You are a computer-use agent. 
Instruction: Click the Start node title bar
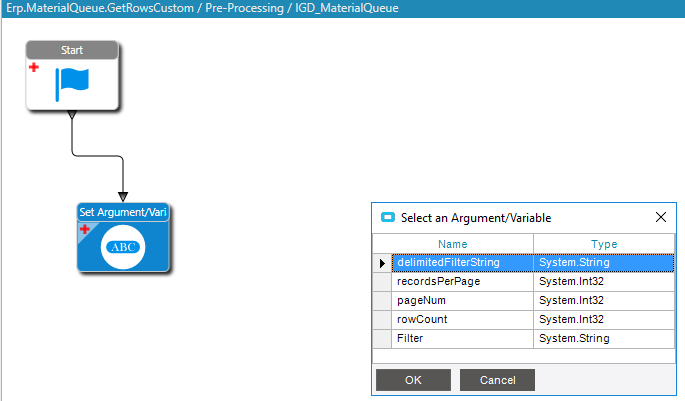72,50
